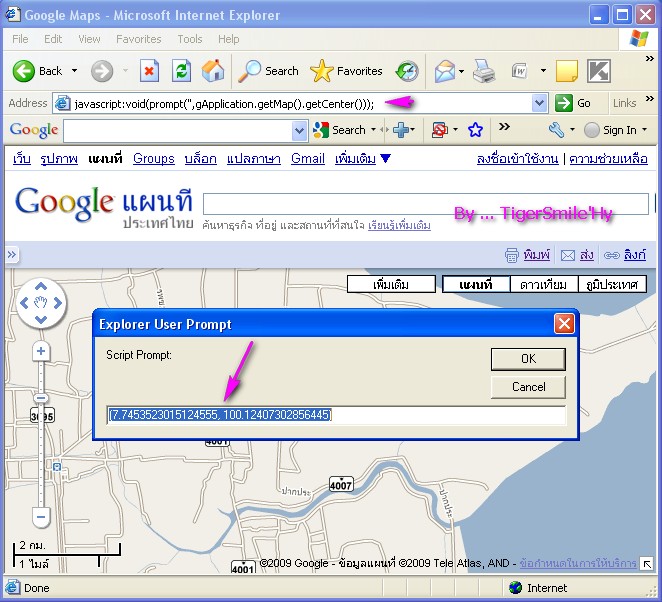Click the Google Maps search box
This screenshot has height=602, width=662.
pos(426,204)
